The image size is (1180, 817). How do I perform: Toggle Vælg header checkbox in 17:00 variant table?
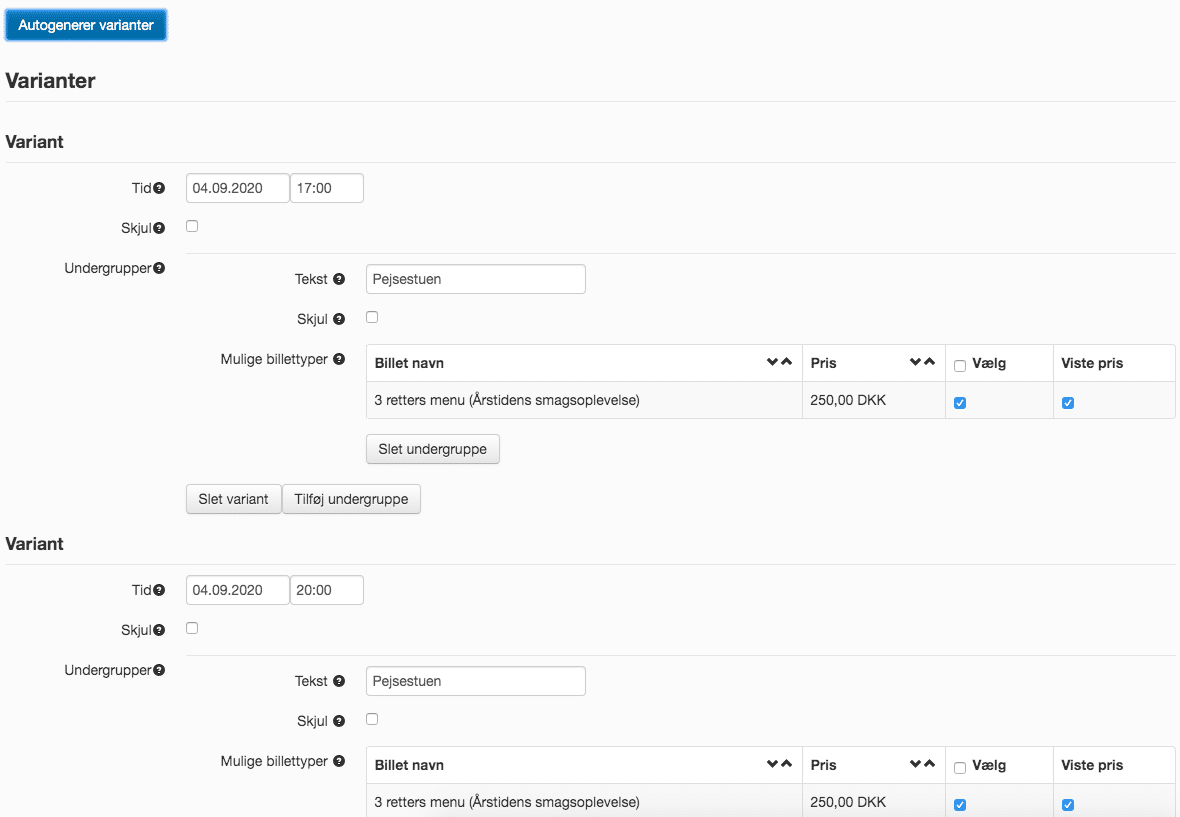960,366
